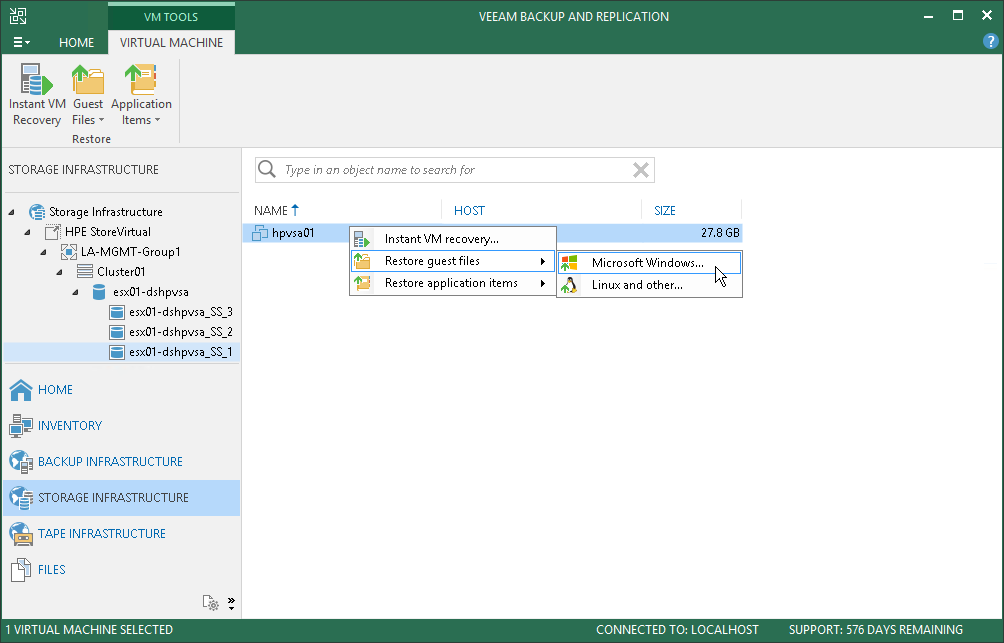Collapse the HPE StoreVirtual tree node
Viewport: 1004px width, 643px height.
click(28, 232)
